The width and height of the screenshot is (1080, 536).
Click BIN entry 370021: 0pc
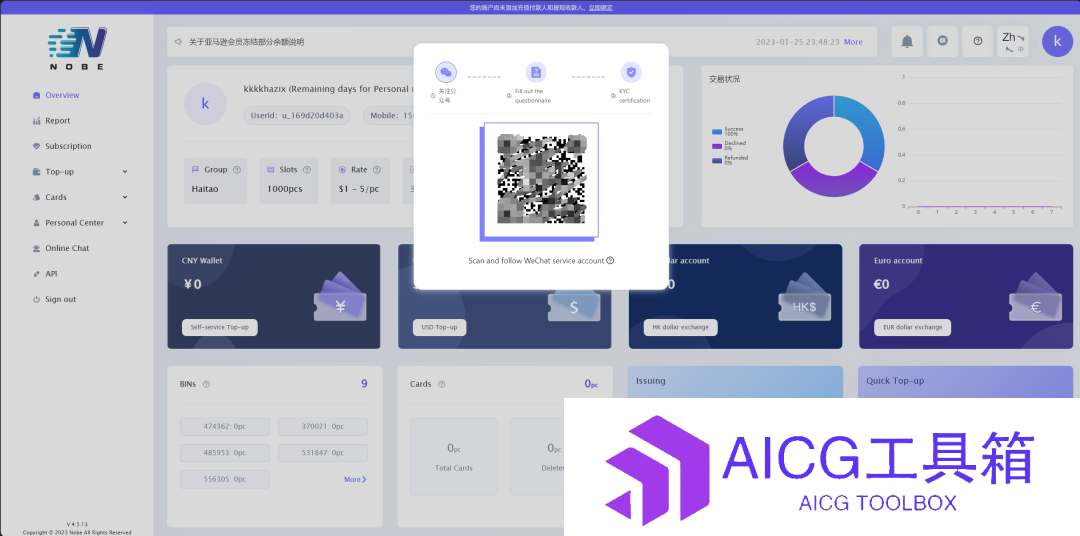point(323,426)
